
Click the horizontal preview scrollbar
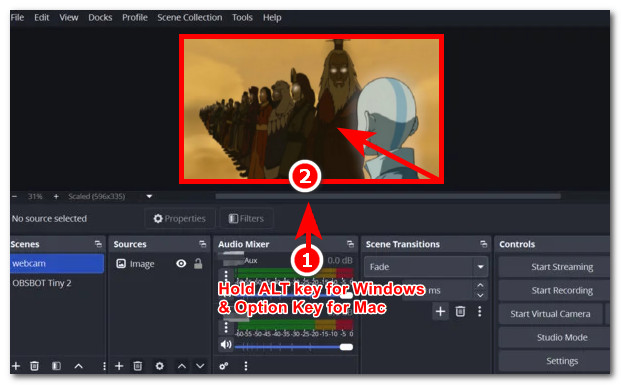point(388,196)
